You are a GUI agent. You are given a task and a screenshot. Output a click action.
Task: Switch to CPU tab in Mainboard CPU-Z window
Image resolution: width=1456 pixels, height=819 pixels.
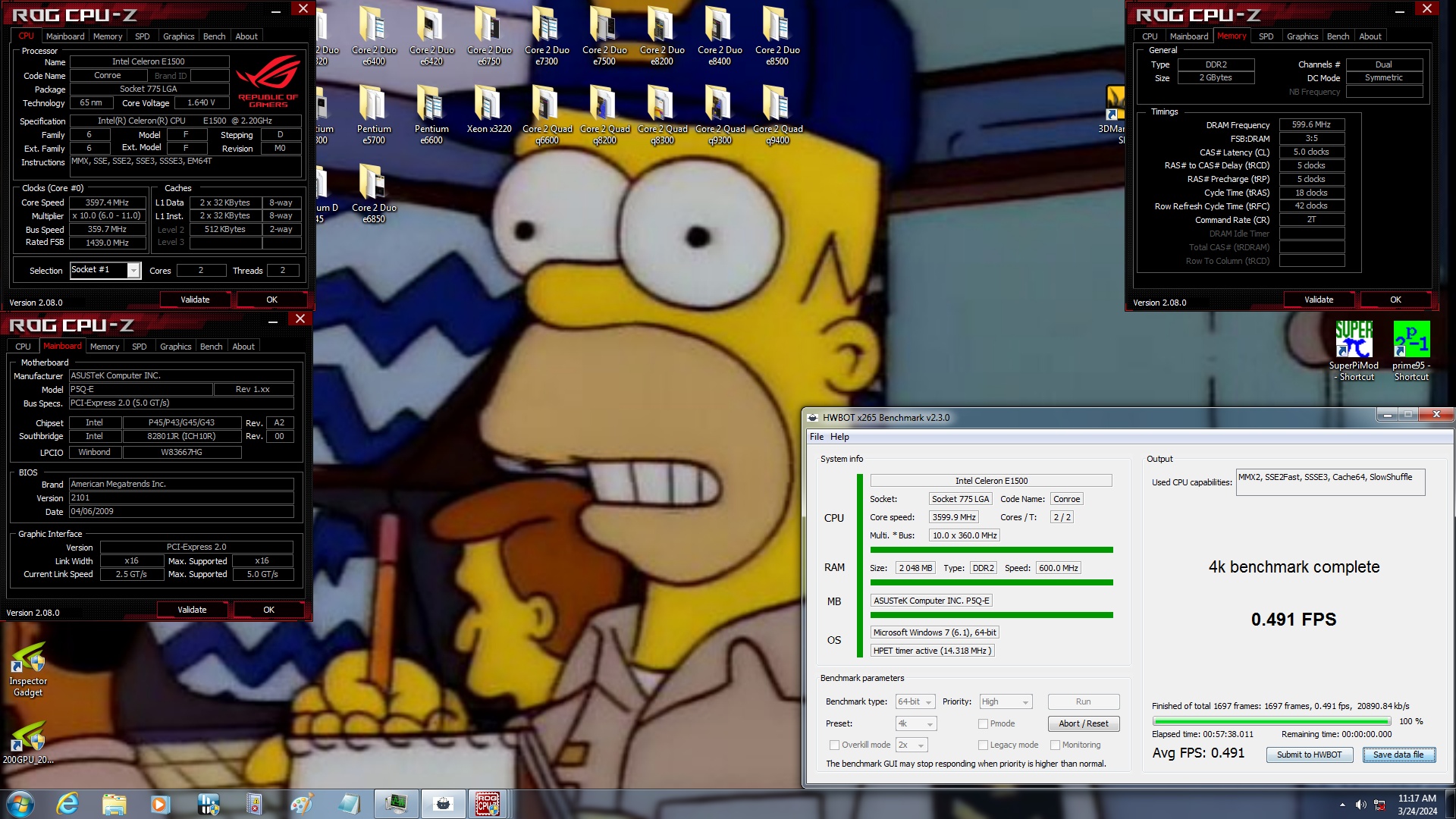click(24, 347)
